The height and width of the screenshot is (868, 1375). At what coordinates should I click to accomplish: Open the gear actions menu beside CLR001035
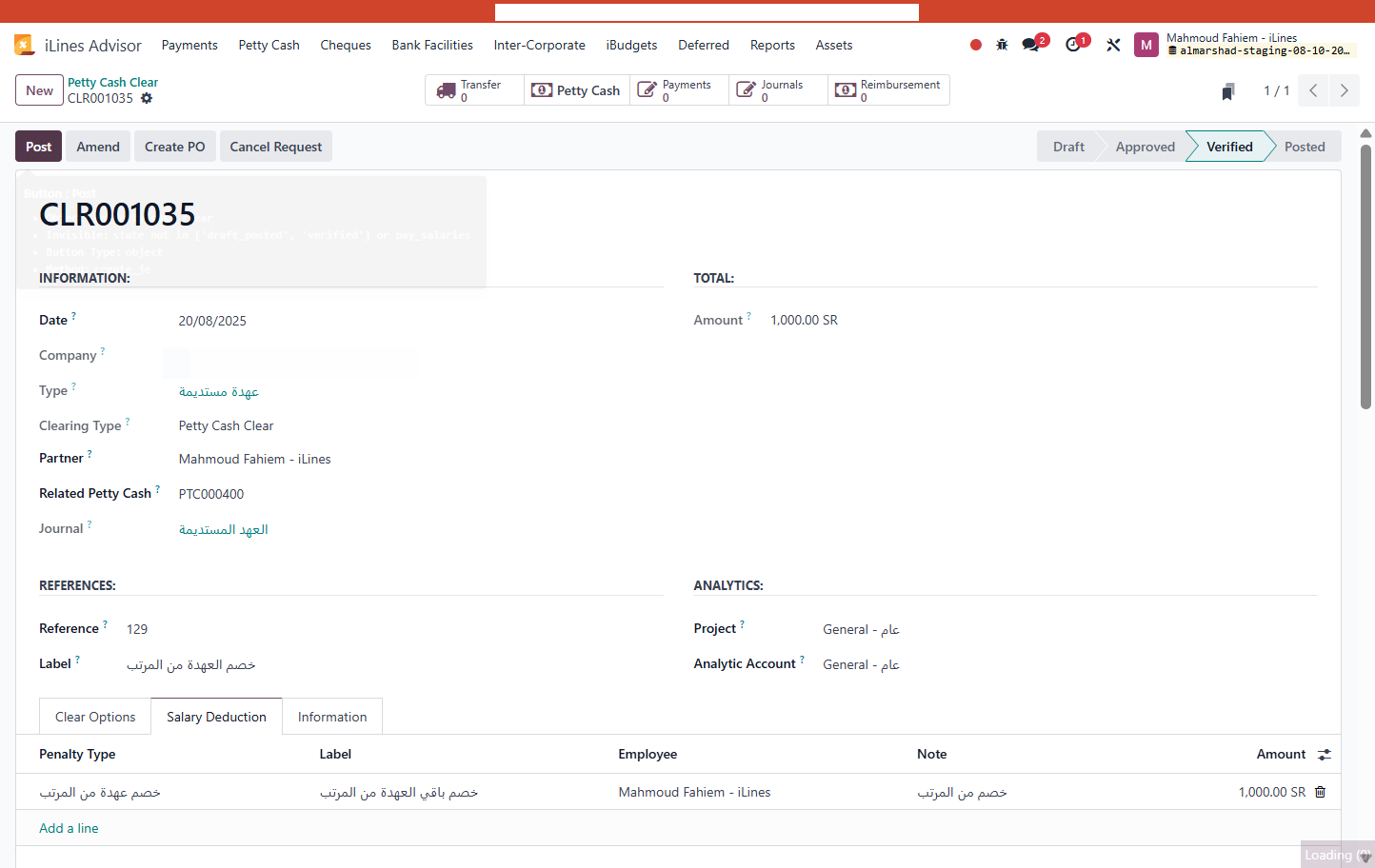pos(147,98)
